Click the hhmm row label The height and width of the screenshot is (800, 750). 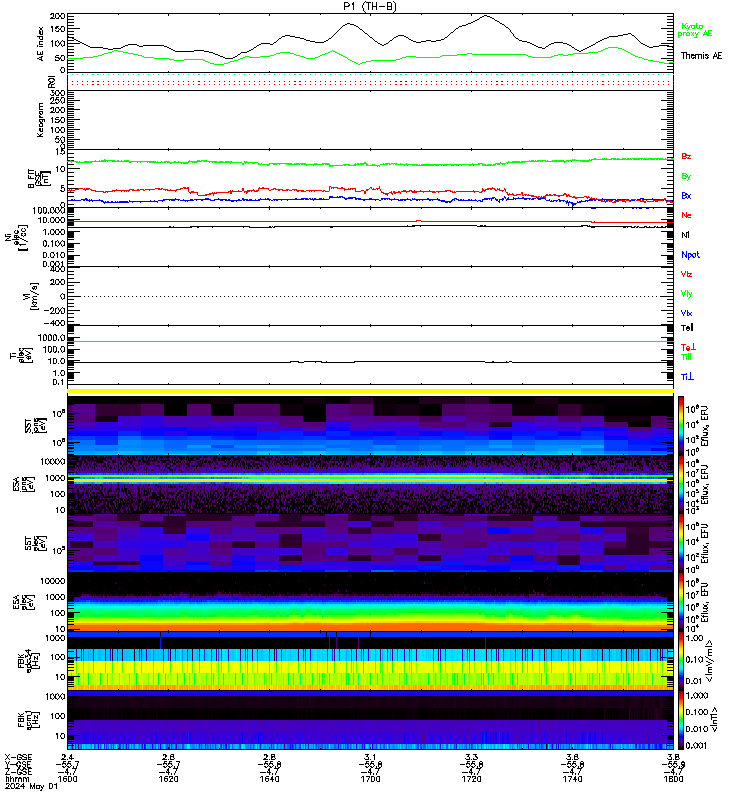(x=17, y=779)
